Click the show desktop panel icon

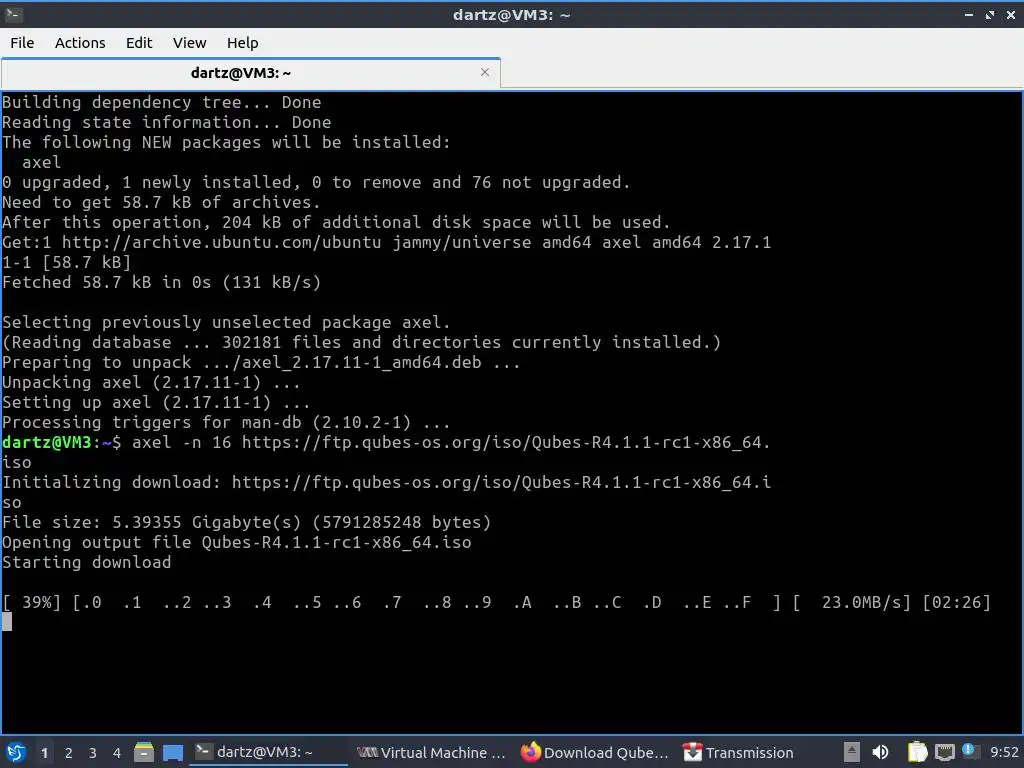click(172, 752)
